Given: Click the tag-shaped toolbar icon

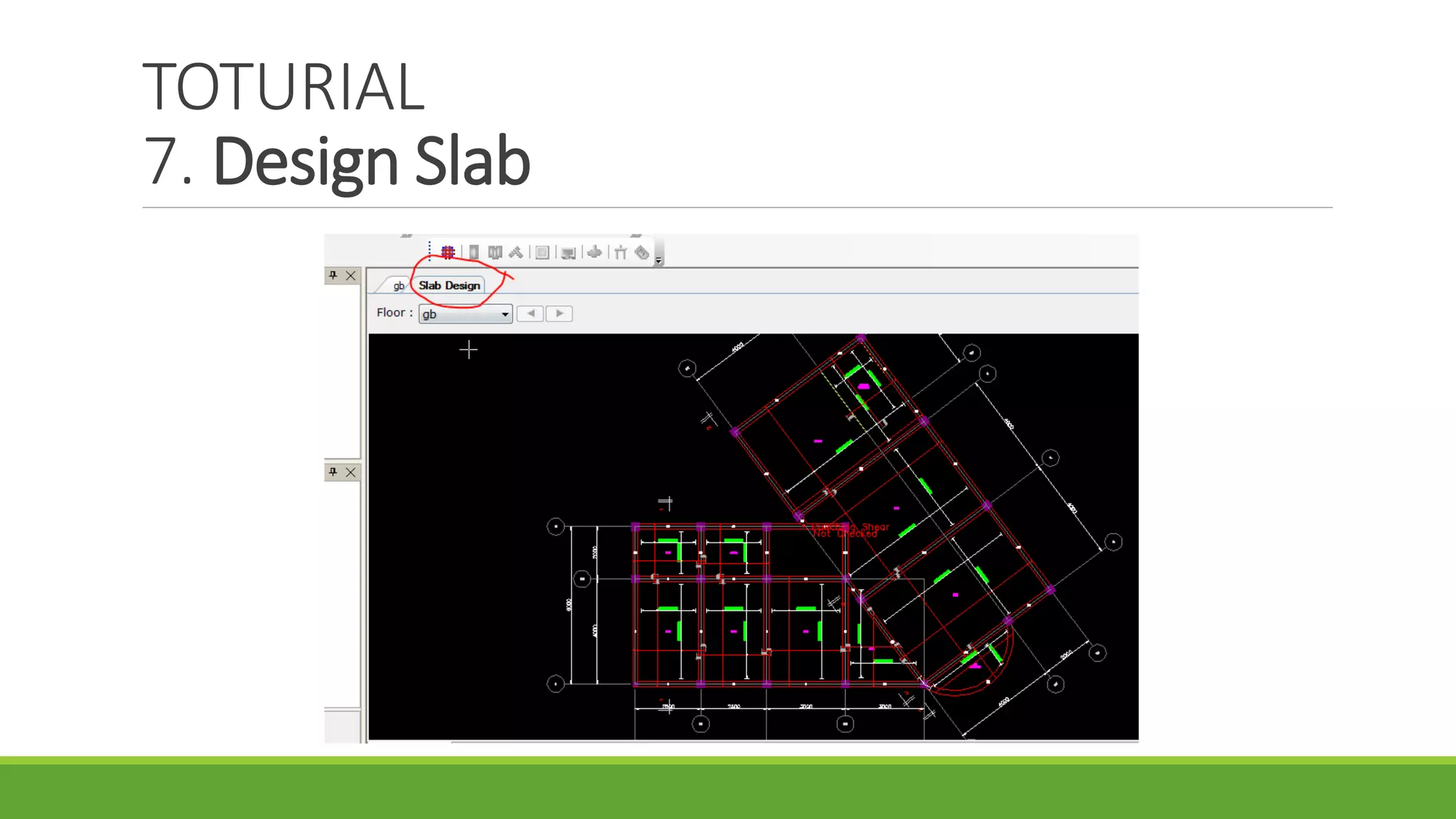Looking at the screenshot, I should tap(641, 252).
